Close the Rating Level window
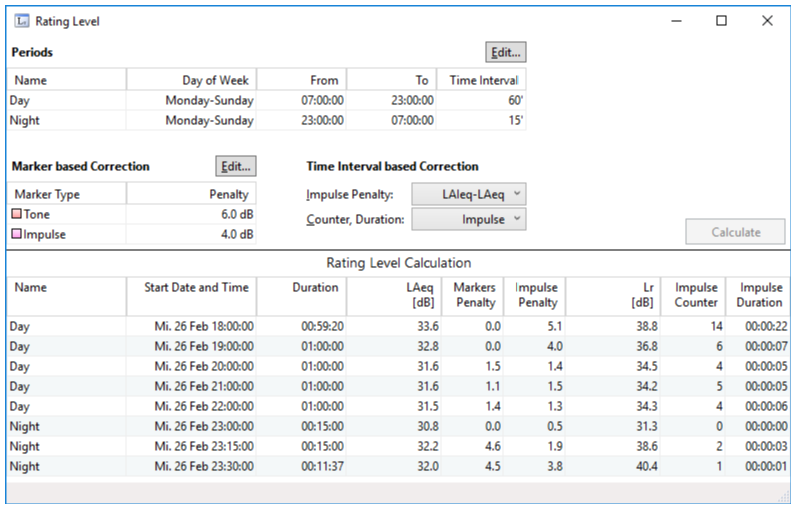The image size is (796, 507). tap(767, 21)
